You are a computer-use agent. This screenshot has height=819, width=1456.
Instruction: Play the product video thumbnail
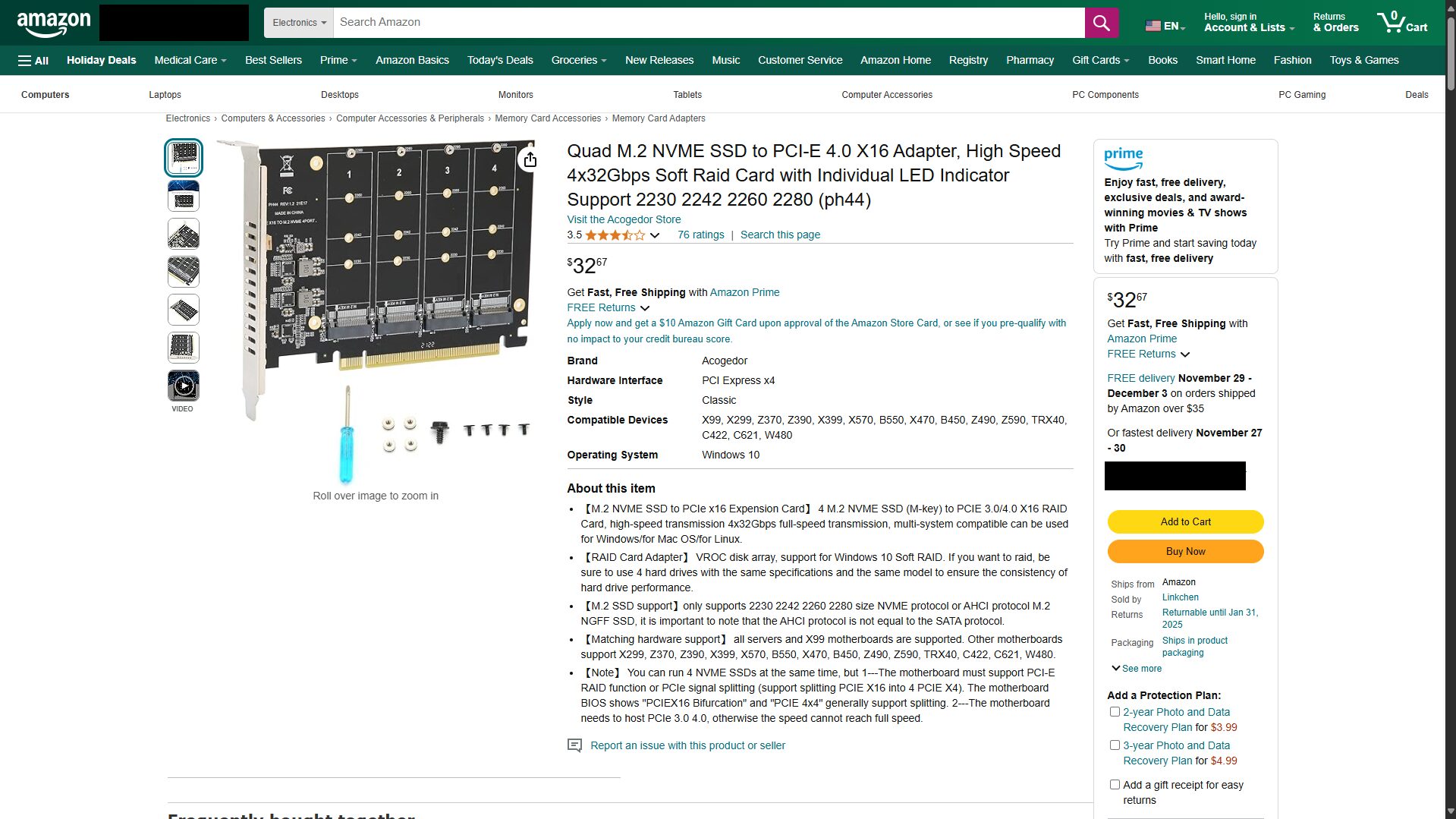pos(183,386)
